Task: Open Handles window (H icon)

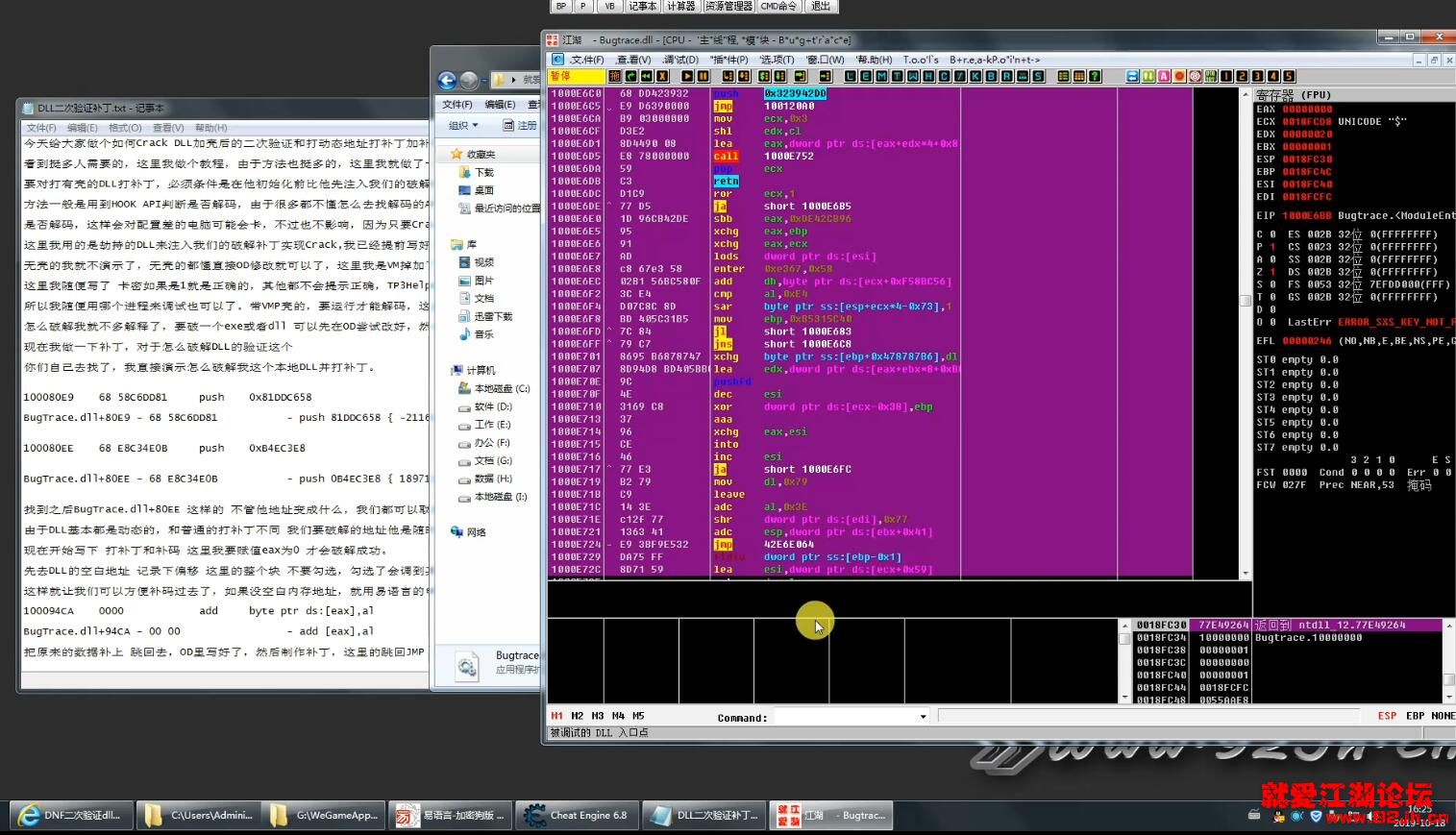Action: pos(929,76)
